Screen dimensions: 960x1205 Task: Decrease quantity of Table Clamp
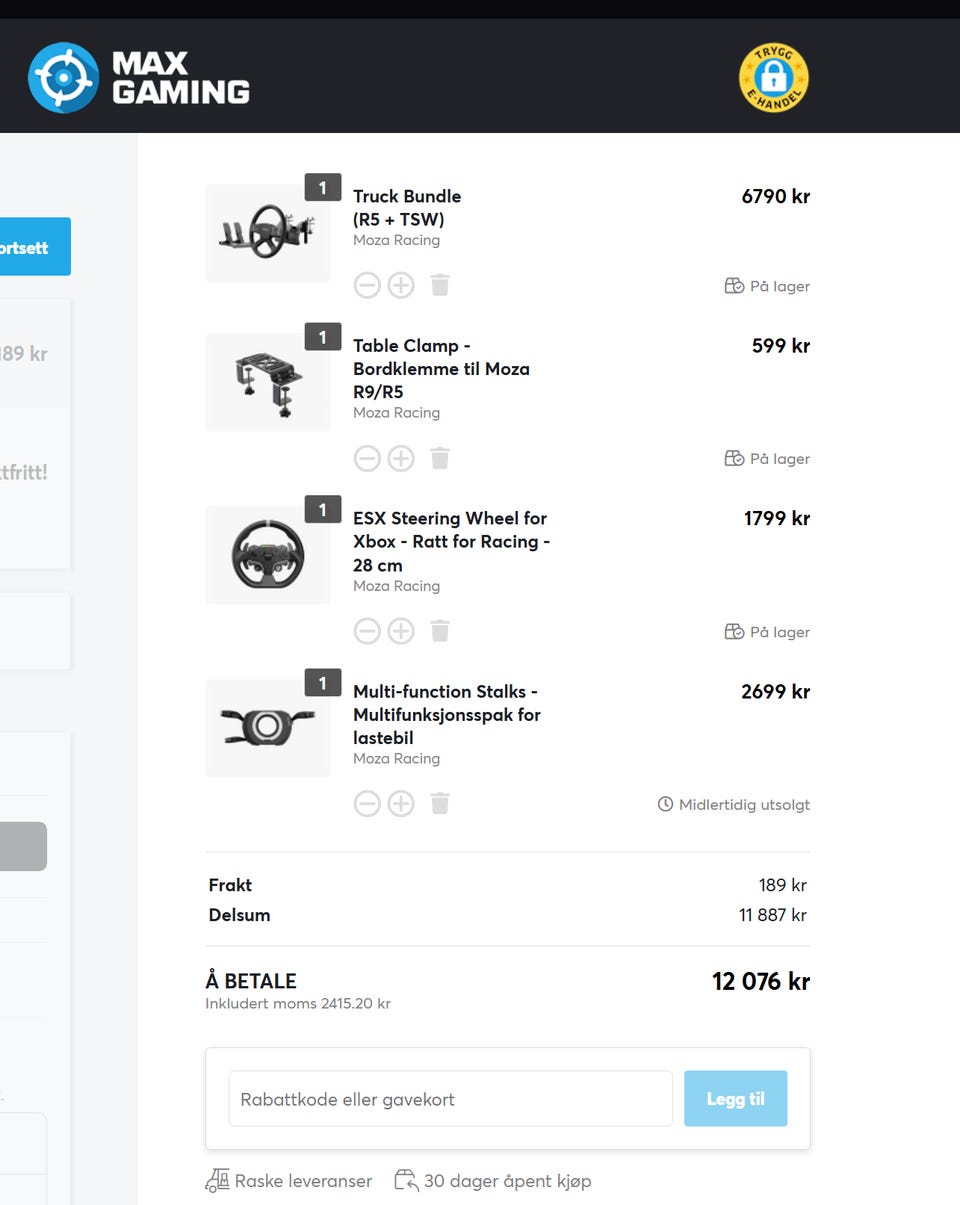tap(367, 459)
